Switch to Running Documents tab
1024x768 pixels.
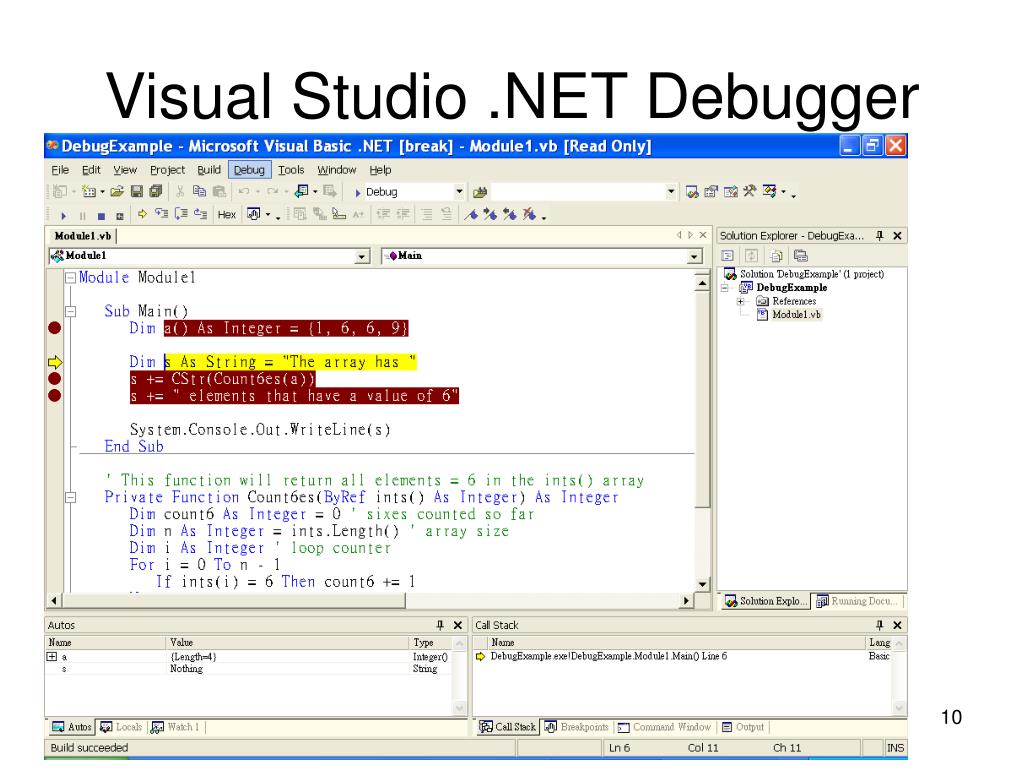[x=858, y=601]
